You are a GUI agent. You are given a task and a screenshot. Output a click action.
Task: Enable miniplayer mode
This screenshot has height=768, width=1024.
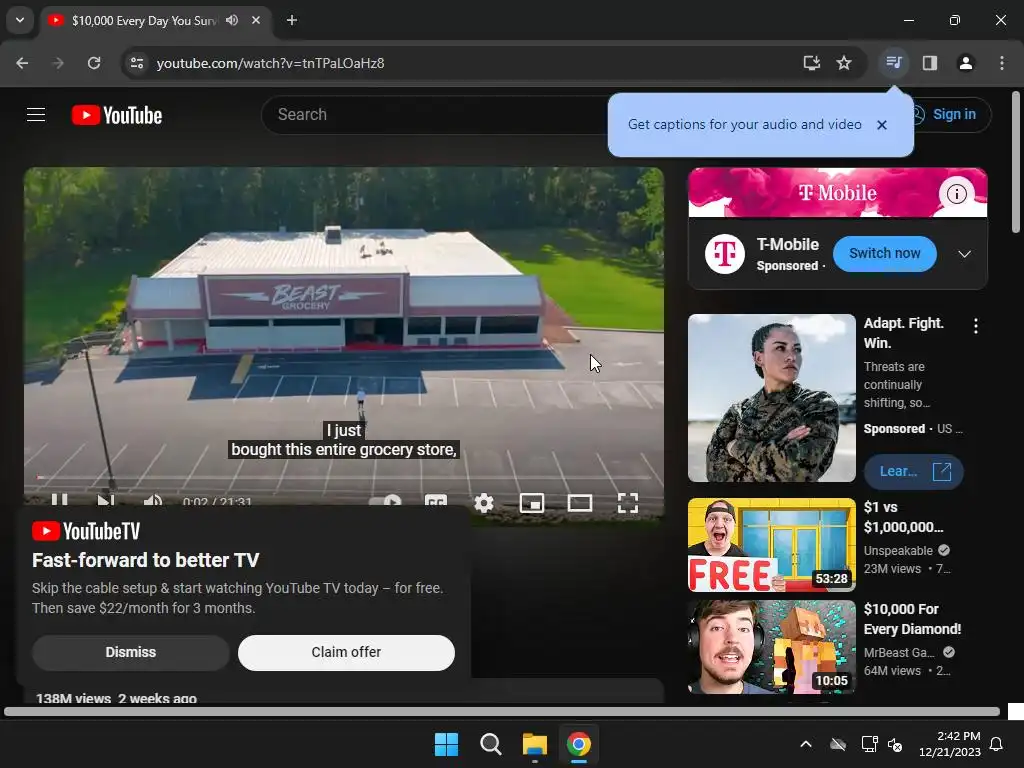tap(532, 502)
